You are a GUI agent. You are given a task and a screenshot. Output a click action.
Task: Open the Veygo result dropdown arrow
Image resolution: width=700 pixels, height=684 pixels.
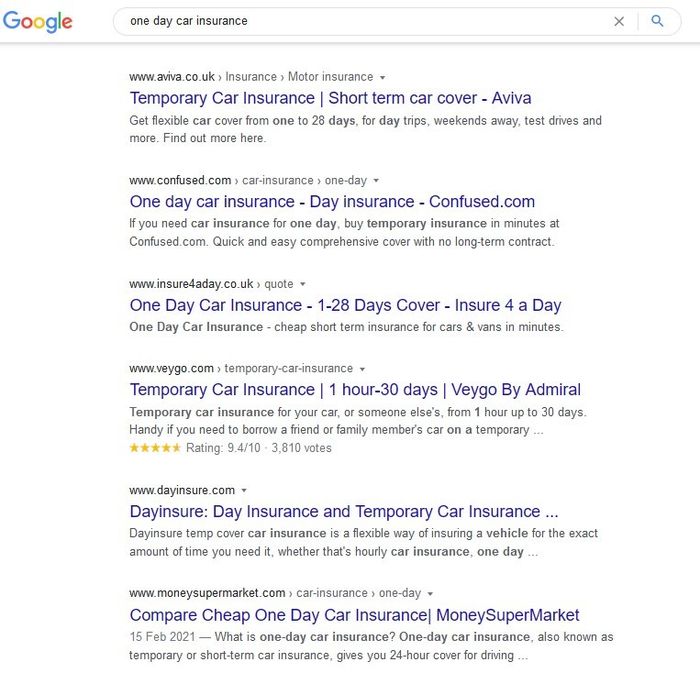tap(363, 369)
